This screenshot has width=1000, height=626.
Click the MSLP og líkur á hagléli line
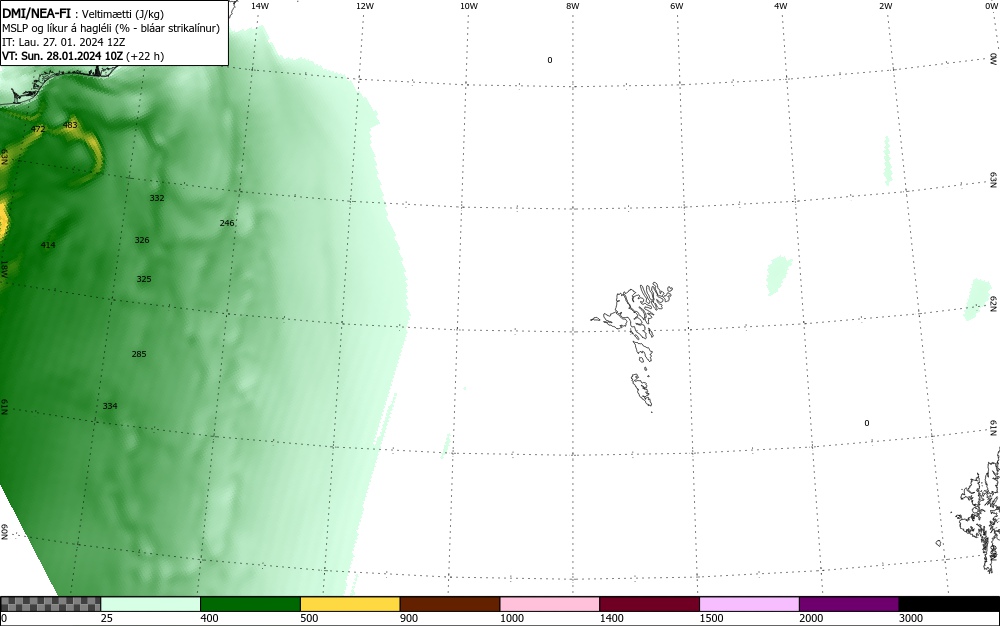(111, 28)
